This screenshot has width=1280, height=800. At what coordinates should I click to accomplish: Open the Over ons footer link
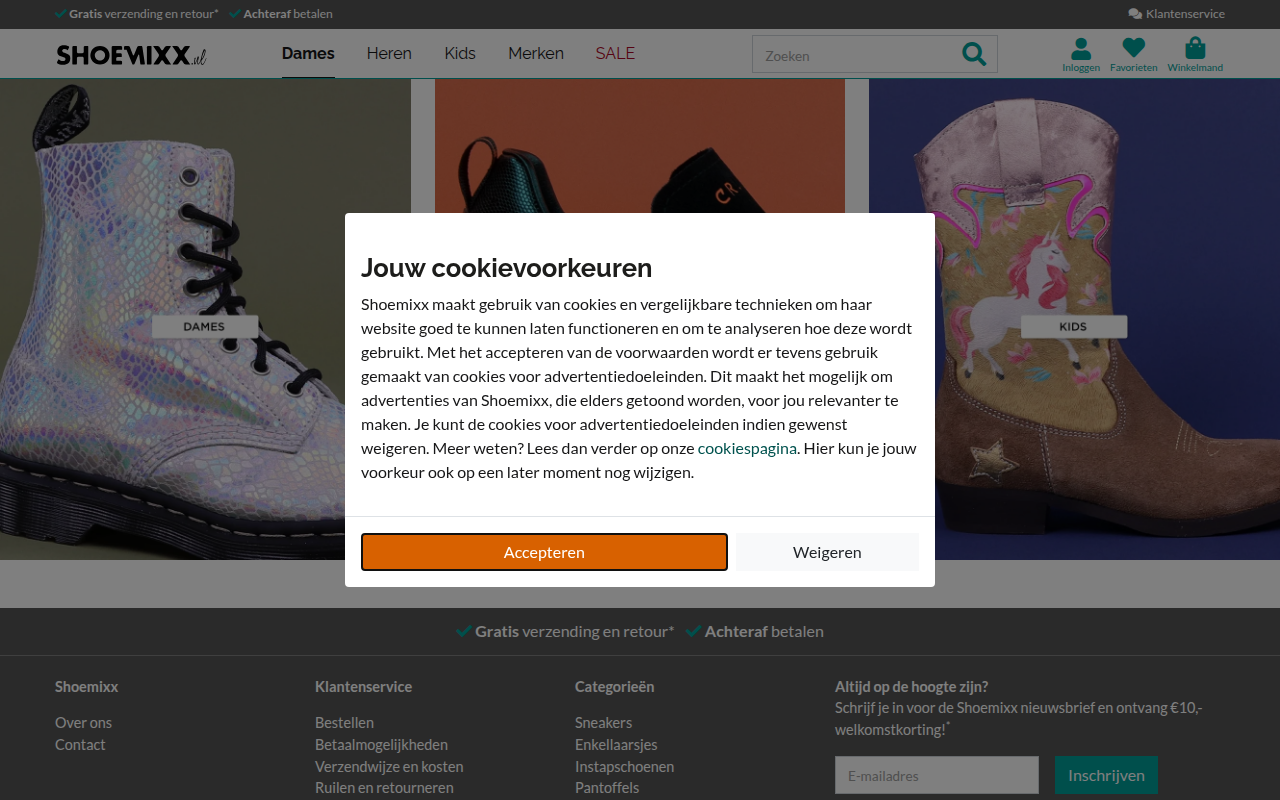pos(83,722)
